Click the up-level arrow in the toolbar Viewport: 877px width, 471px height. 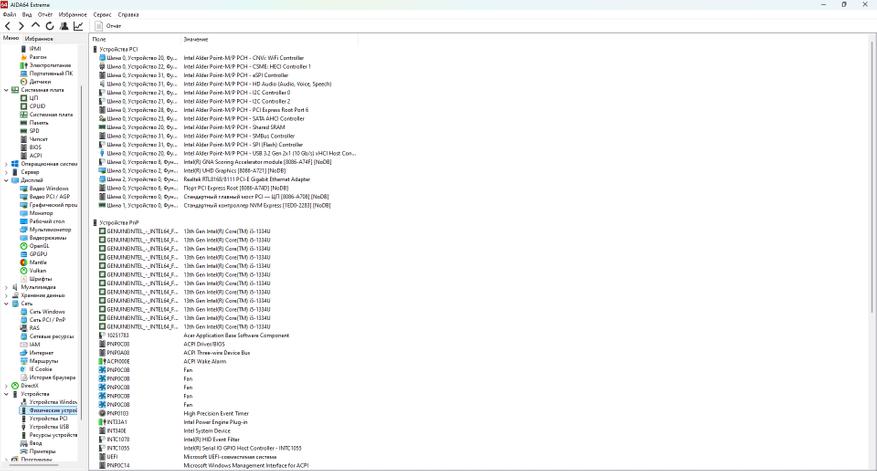(x=35, y=26)
